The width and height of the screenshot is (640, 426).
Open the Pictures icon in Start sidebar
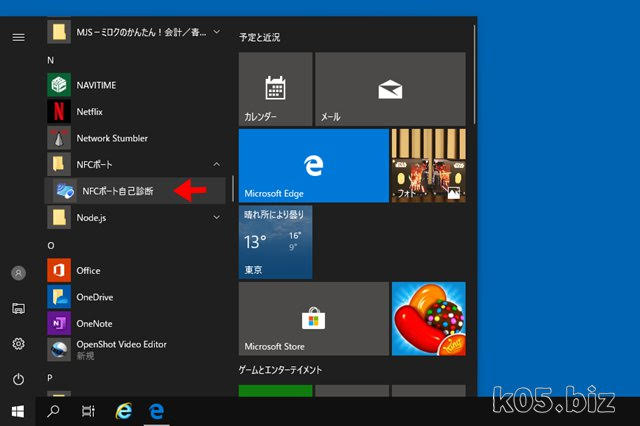[18, 308]
